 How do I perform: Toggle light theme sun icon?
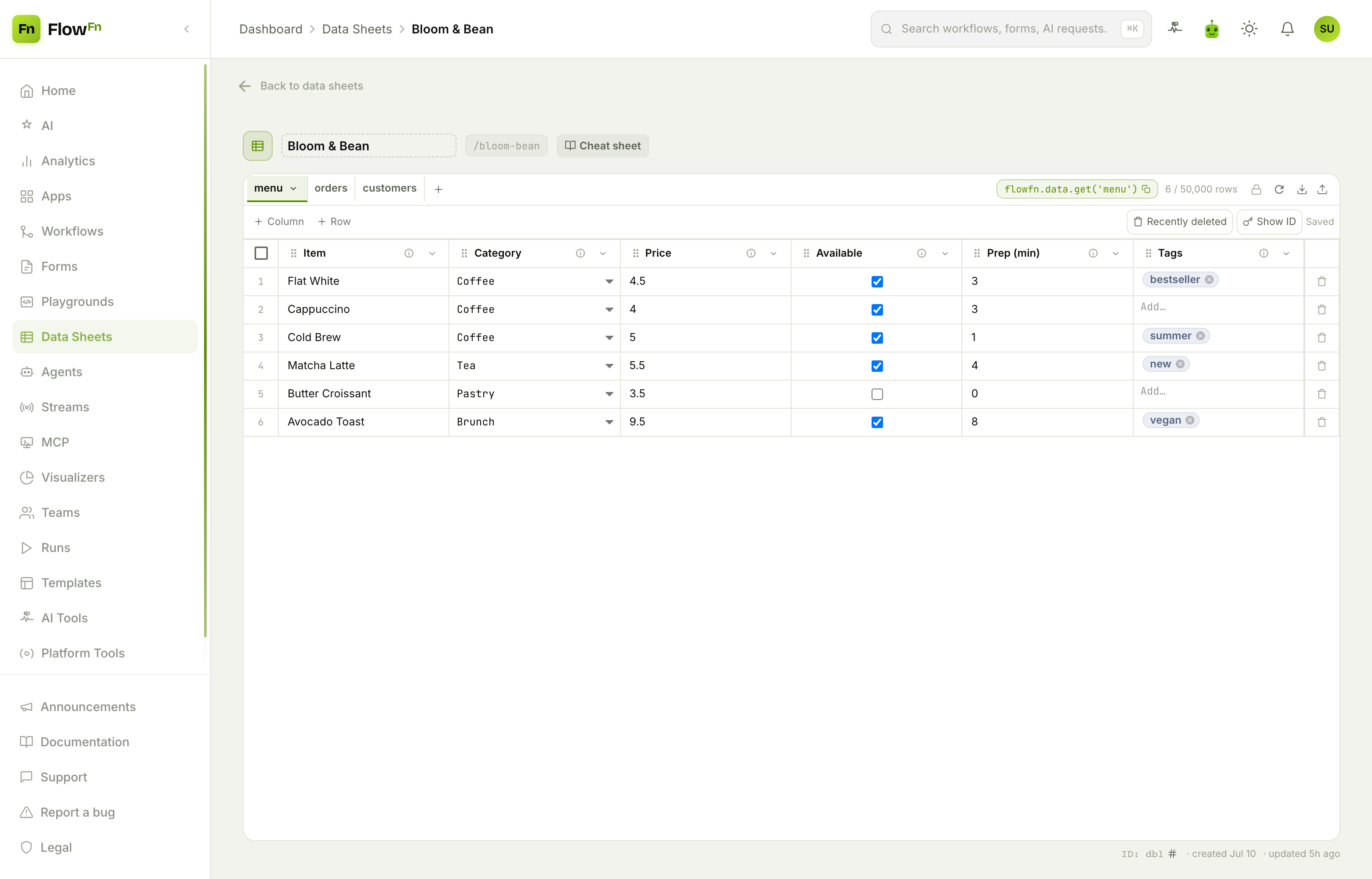[1249, 29]
